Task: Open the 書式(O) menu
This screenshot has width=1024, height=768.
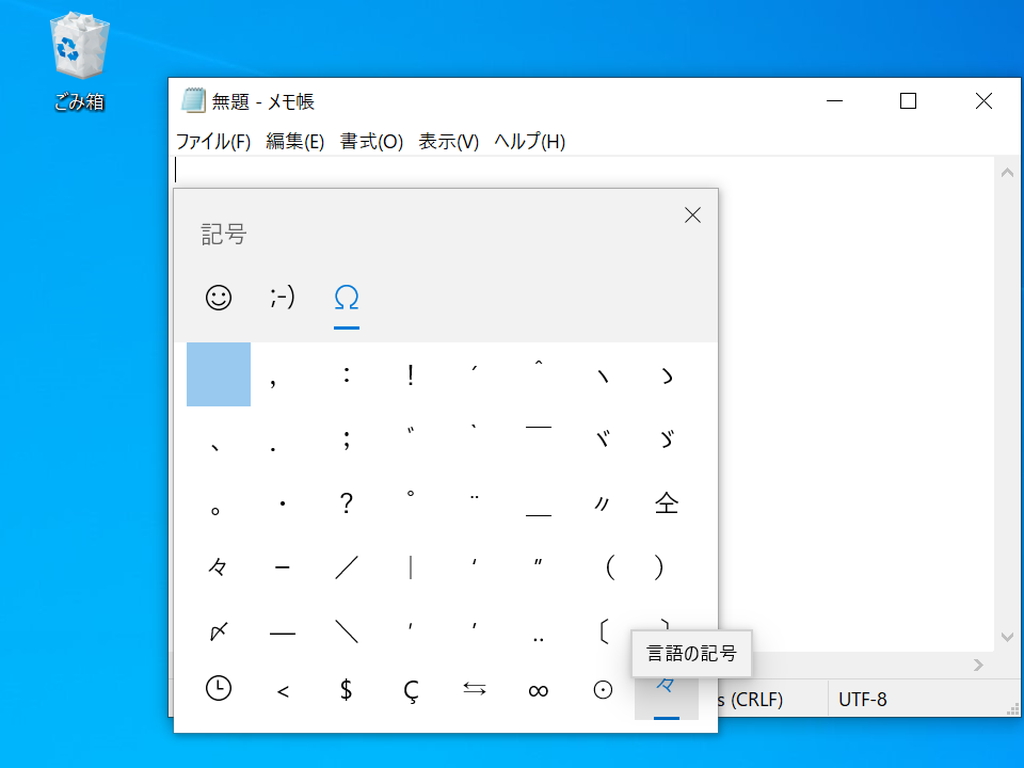Action: (x=371, y=141)
